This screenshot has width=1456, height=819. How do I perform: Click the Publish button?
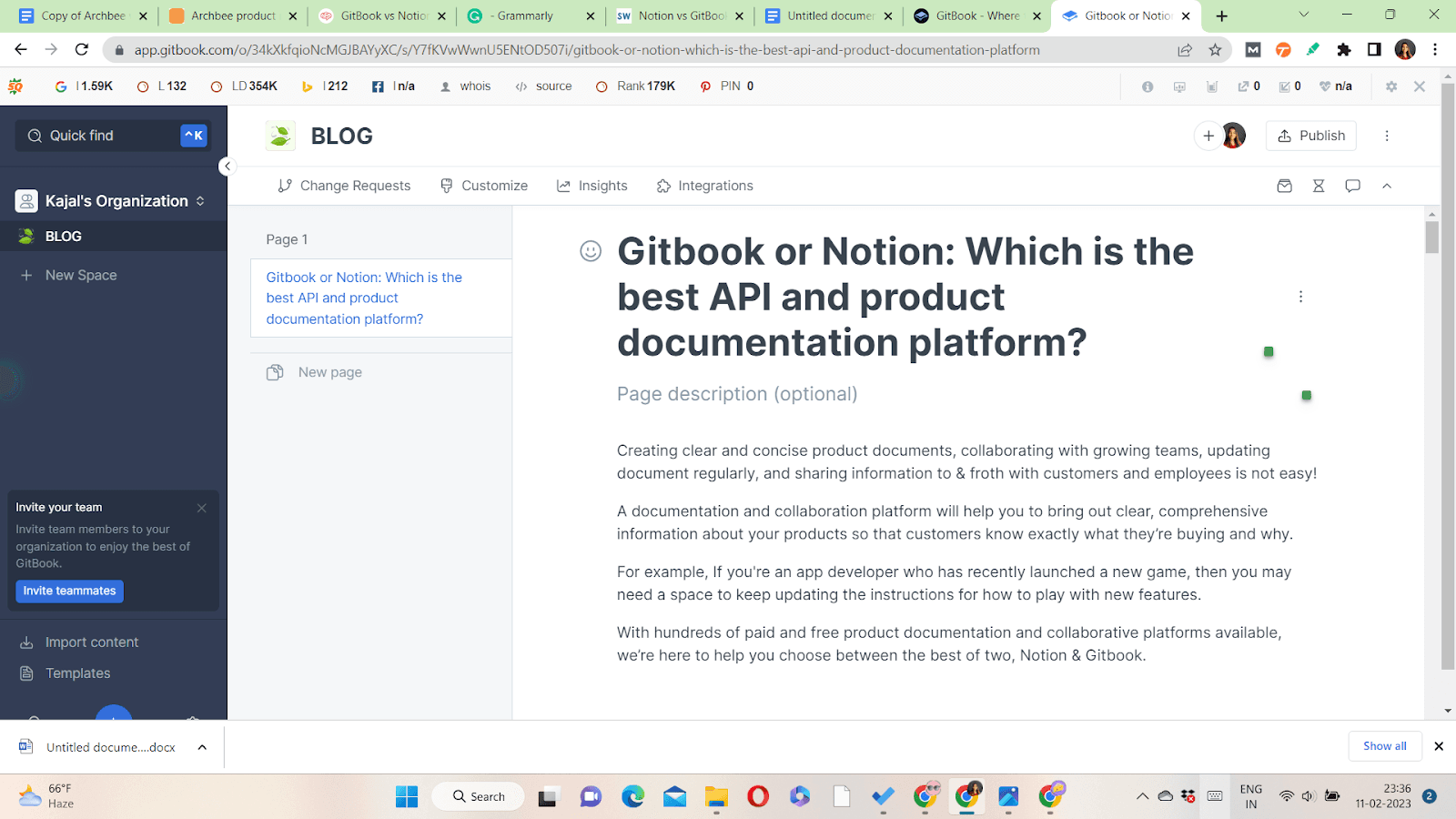(1311, 136)
